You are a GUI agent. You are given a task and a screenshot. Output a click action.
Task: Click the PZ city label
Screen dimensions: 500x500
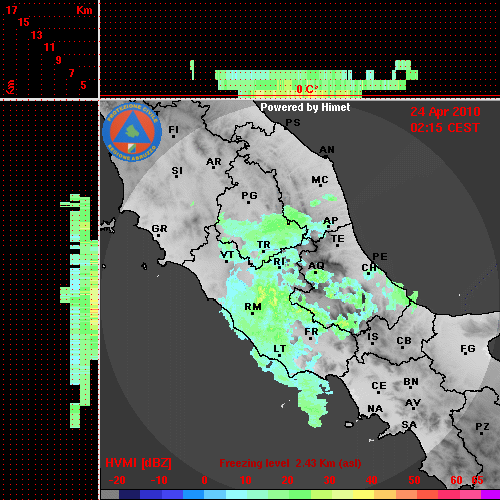tap(482, 426)
